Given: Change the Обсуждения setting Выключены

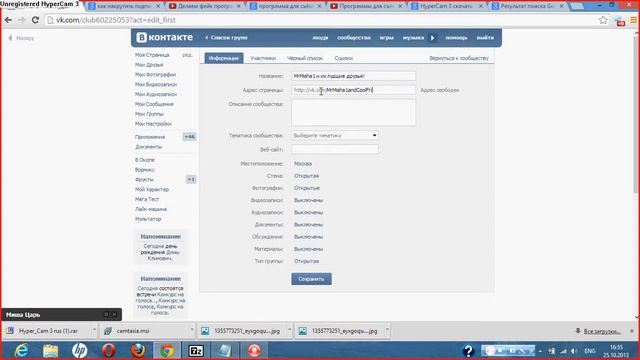Looking at the screenshot, I should [309, 237].
